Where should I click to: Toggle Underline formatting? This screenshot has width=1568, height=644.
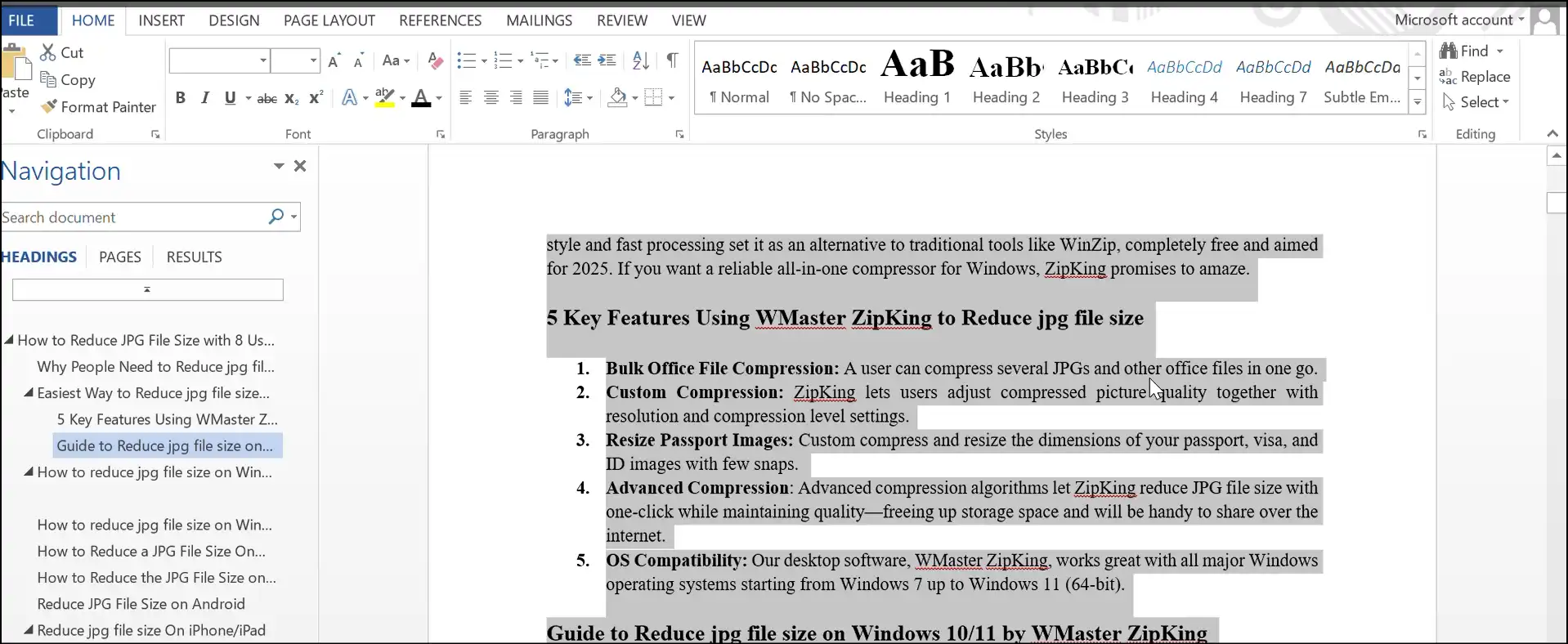coord(231,98)
